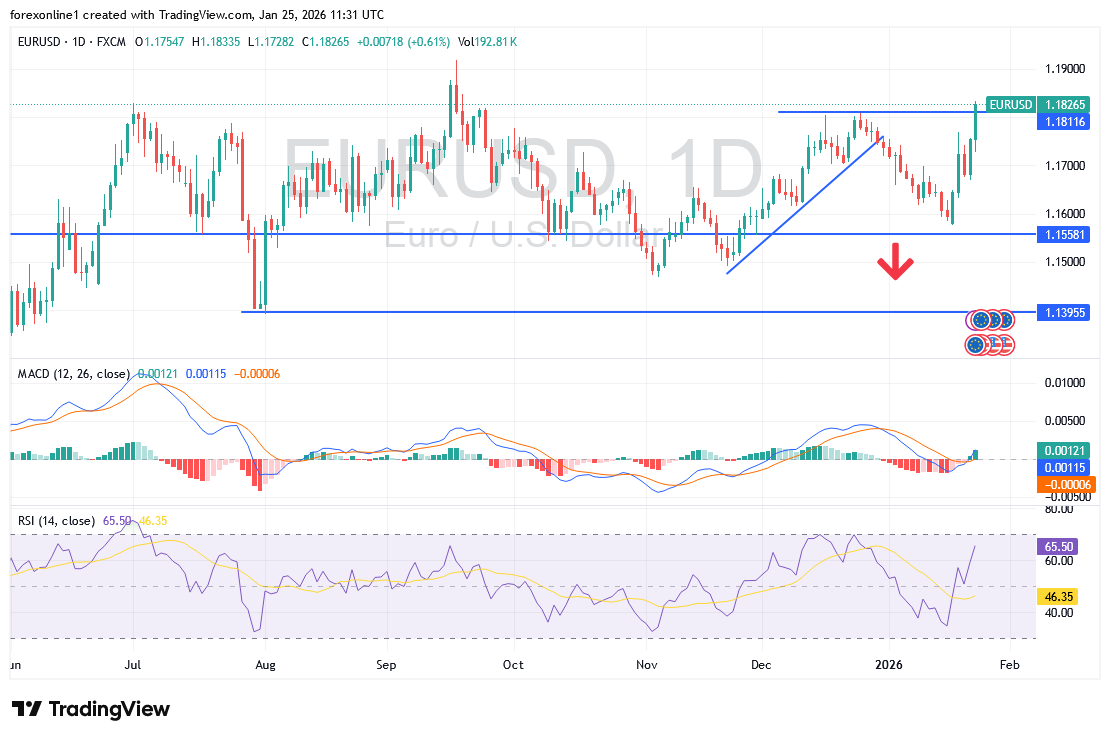Screen dimensions: 1110x739
Task: Click the purple 65.50 RSI value label
Action: tap(1060, 548)
